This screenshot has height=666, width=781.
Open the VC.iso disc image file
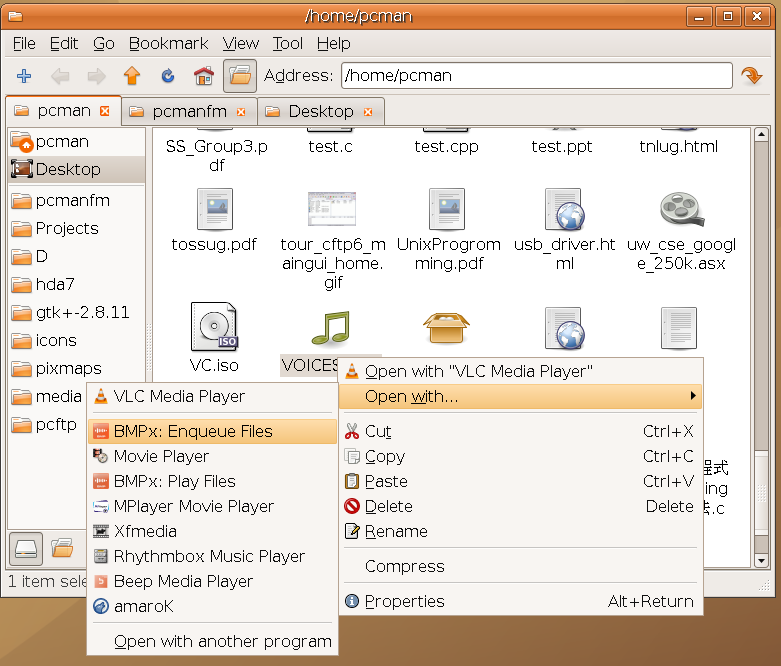coord(214,328)
